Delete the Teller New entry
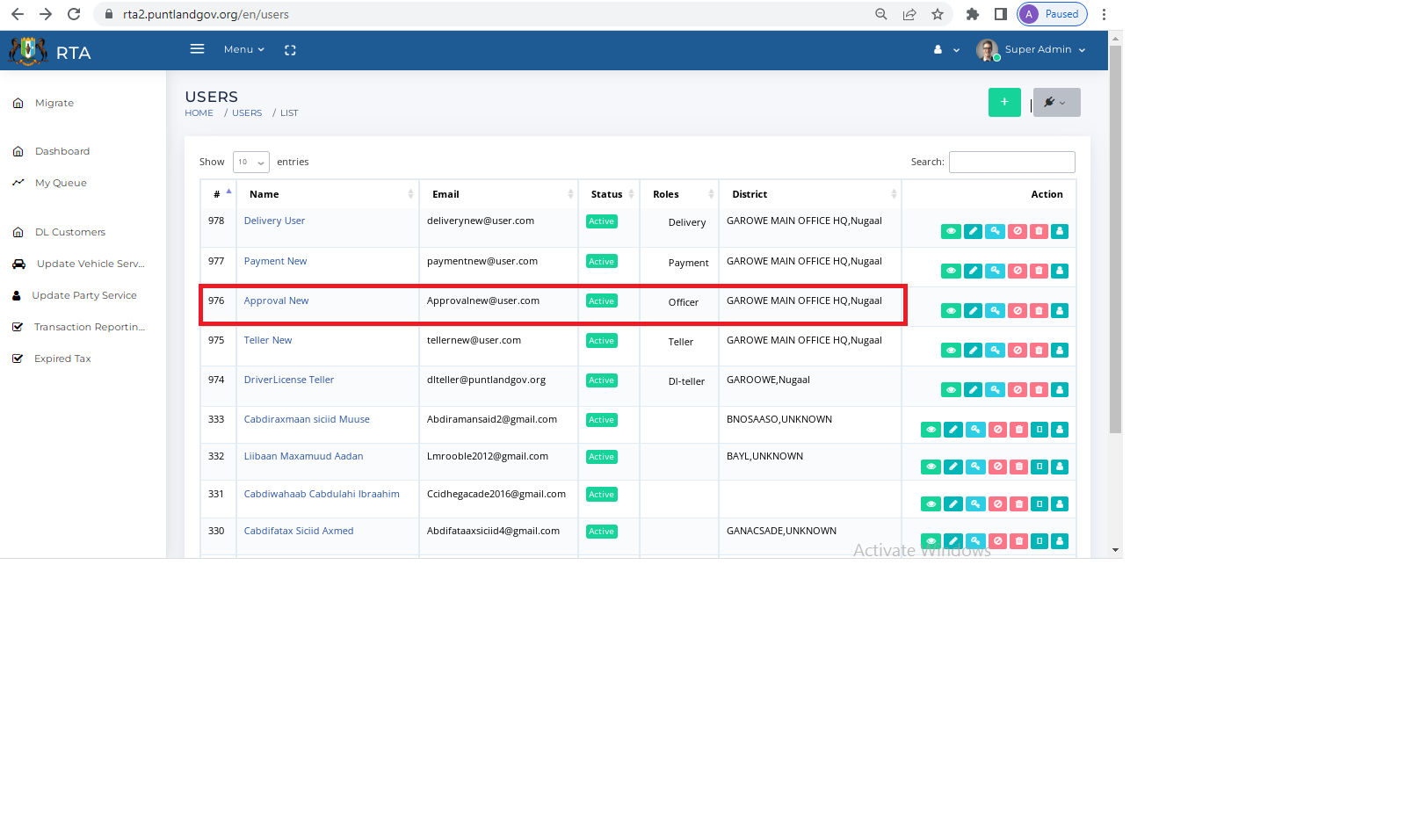 click(1039, 350)
